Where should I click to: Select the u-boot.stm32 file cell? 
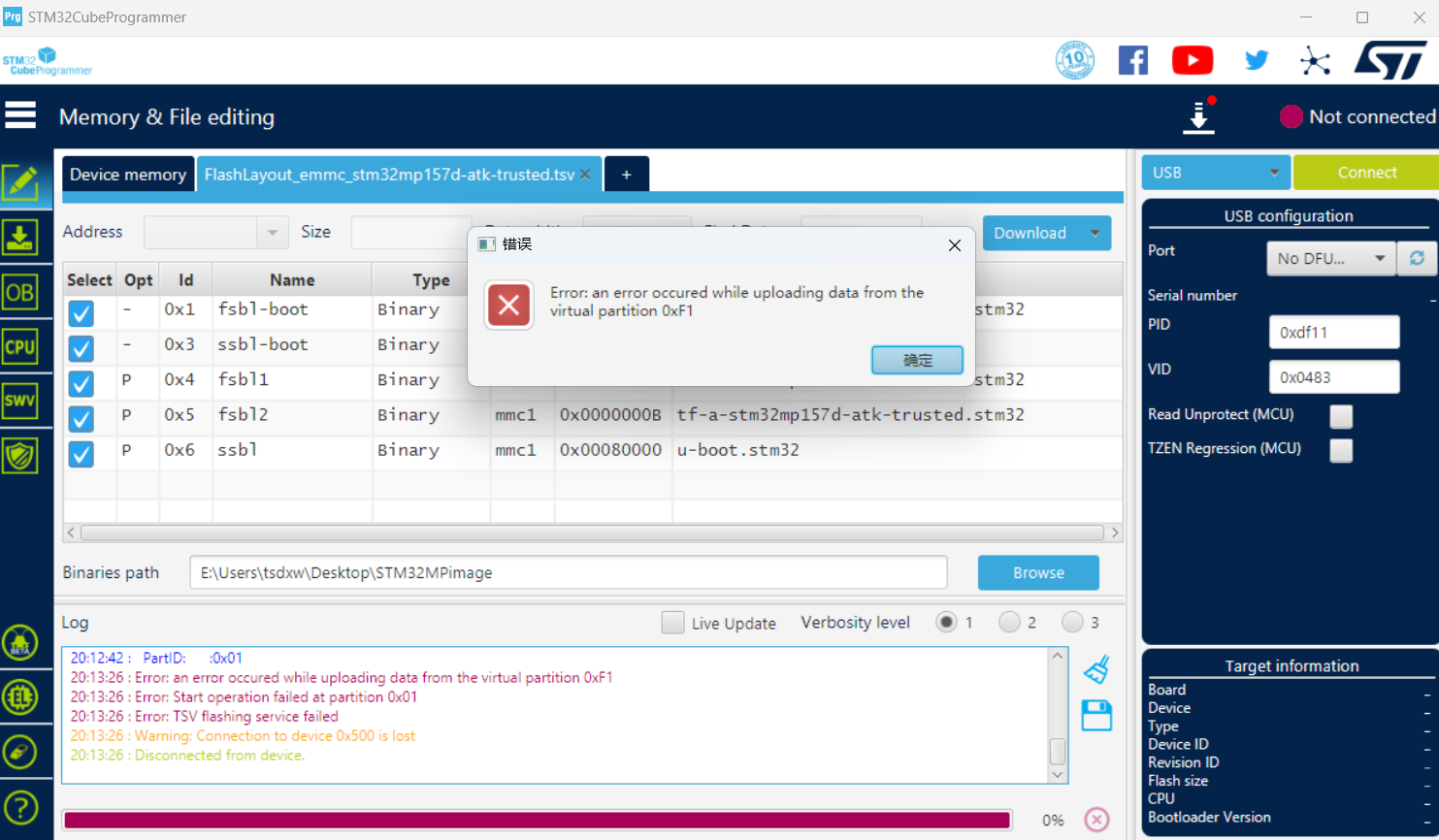(x=738, y=450)
